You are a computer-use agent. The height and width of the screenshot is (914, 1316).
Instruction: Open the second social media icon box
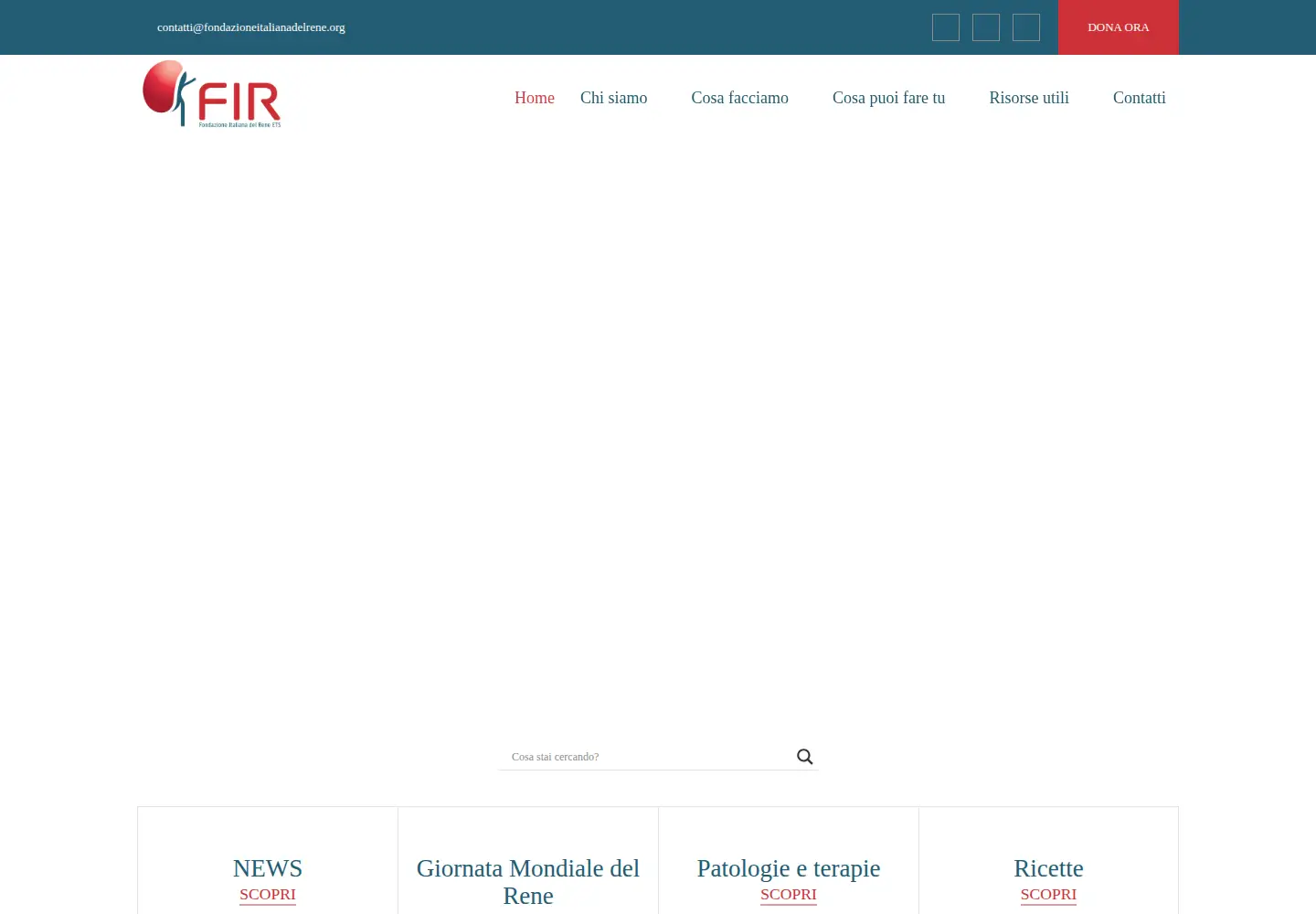986,27
